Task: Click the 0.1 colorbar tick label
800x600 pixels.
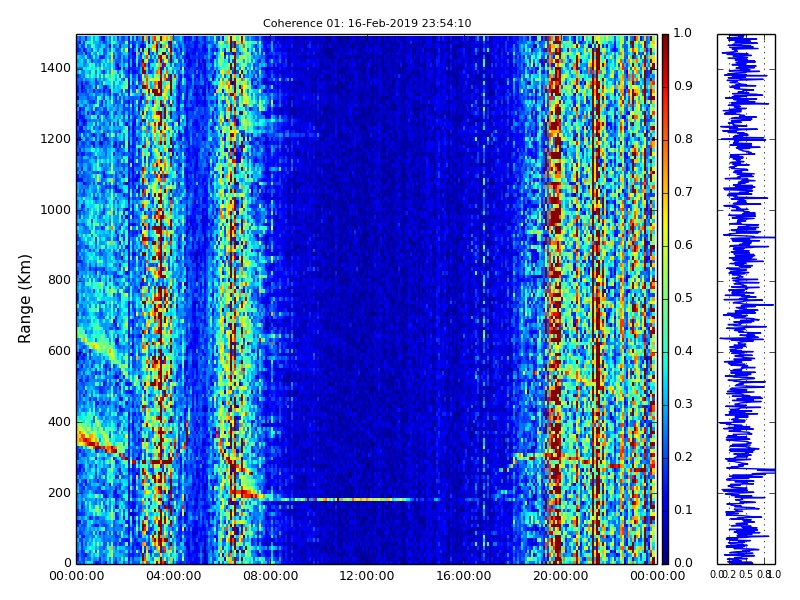Action: pyautogui.click(x=683, y=510)
